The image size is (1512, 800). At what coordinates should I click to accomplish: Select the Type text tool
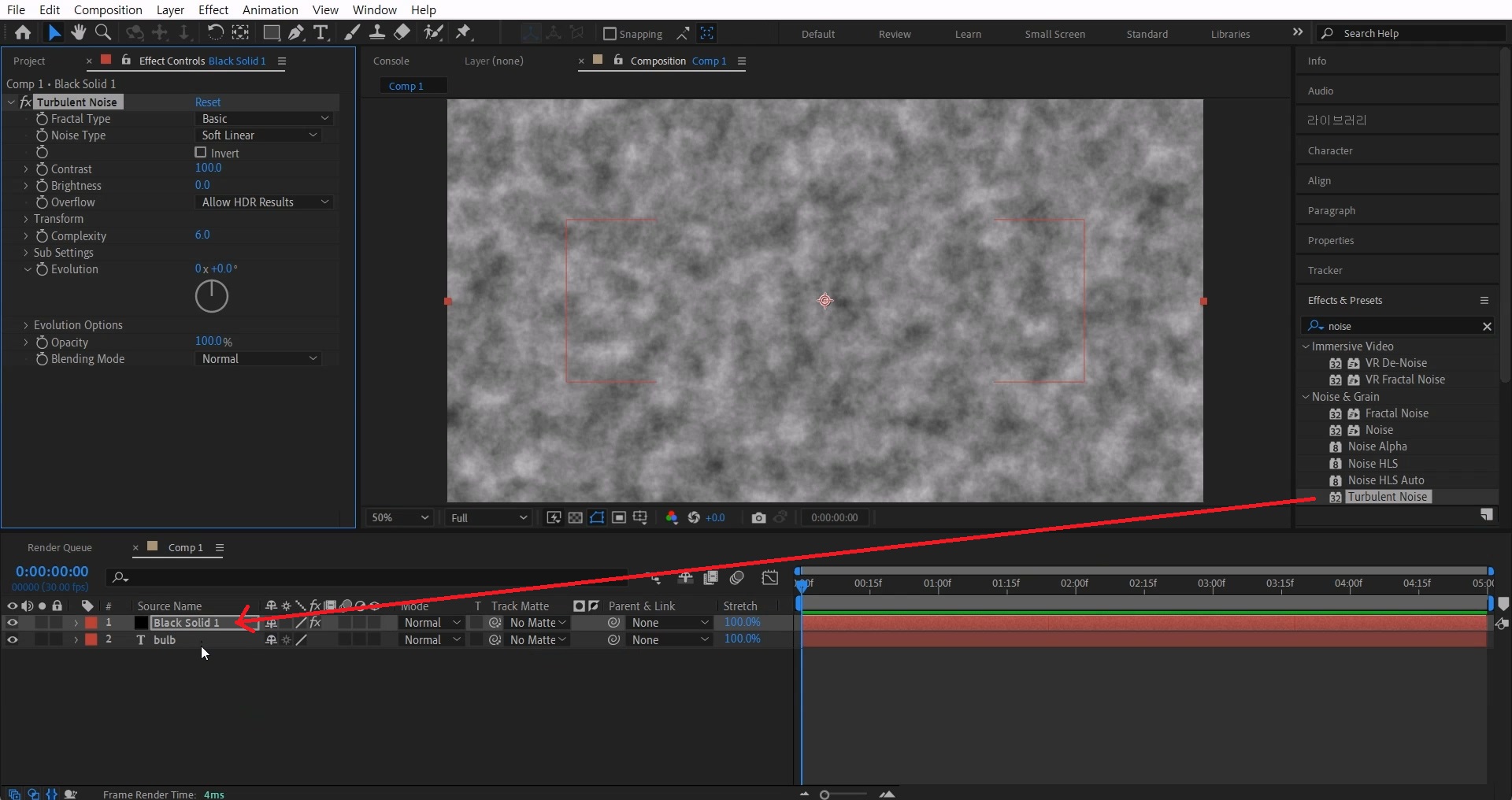click(321, 32)
